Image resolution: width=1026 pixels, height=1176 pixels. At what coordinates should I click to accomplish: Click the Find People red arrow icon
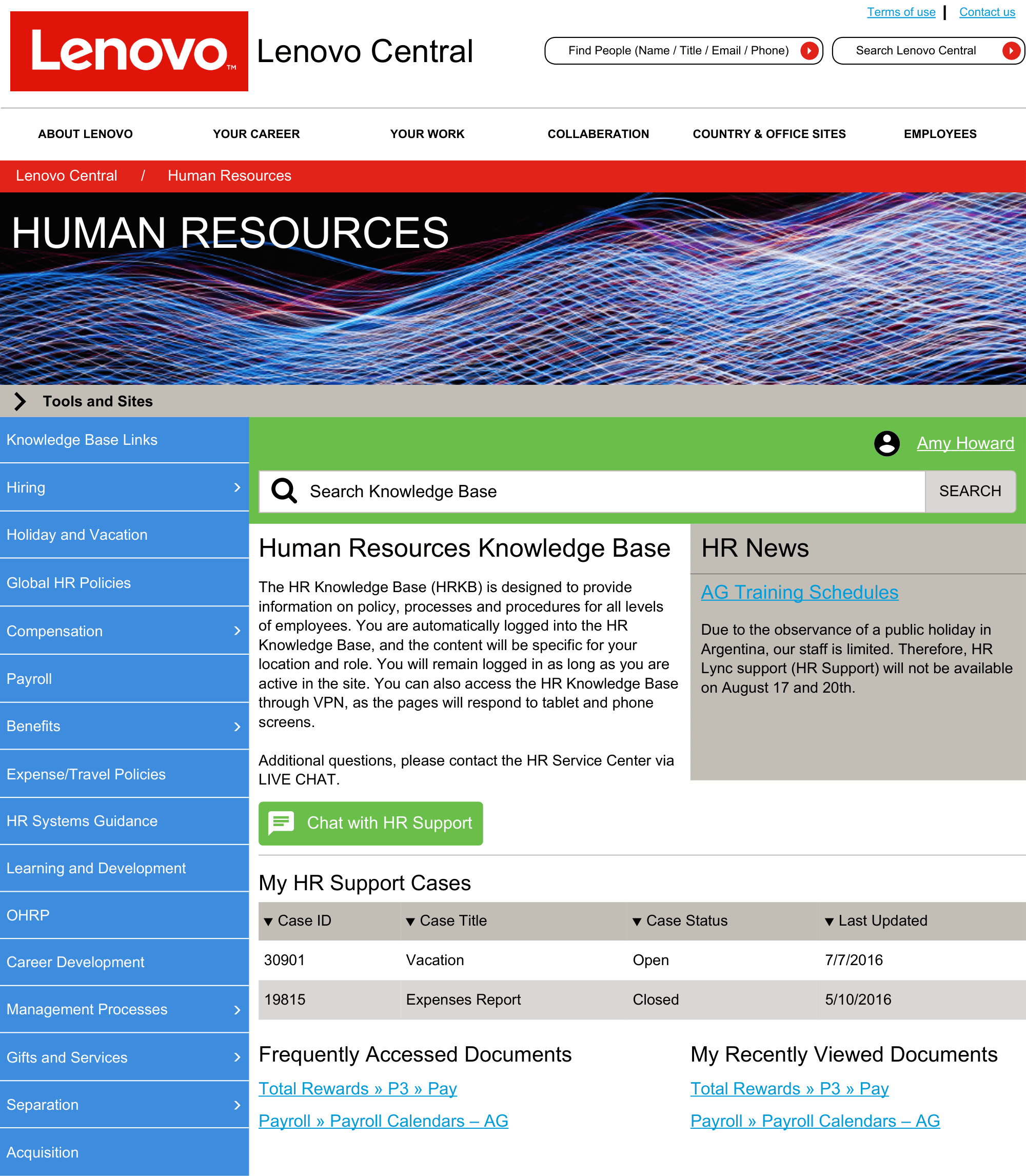[x=809, y=50]
